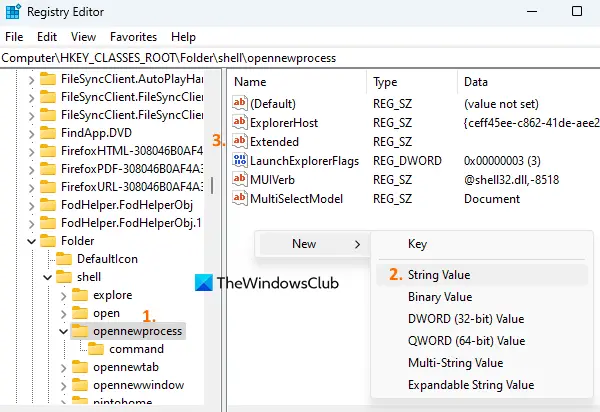Screen dimensions: 600x412
Task: Click the FodHelper.FodHelperObj.1 folder icon
Action: point(48,223)
